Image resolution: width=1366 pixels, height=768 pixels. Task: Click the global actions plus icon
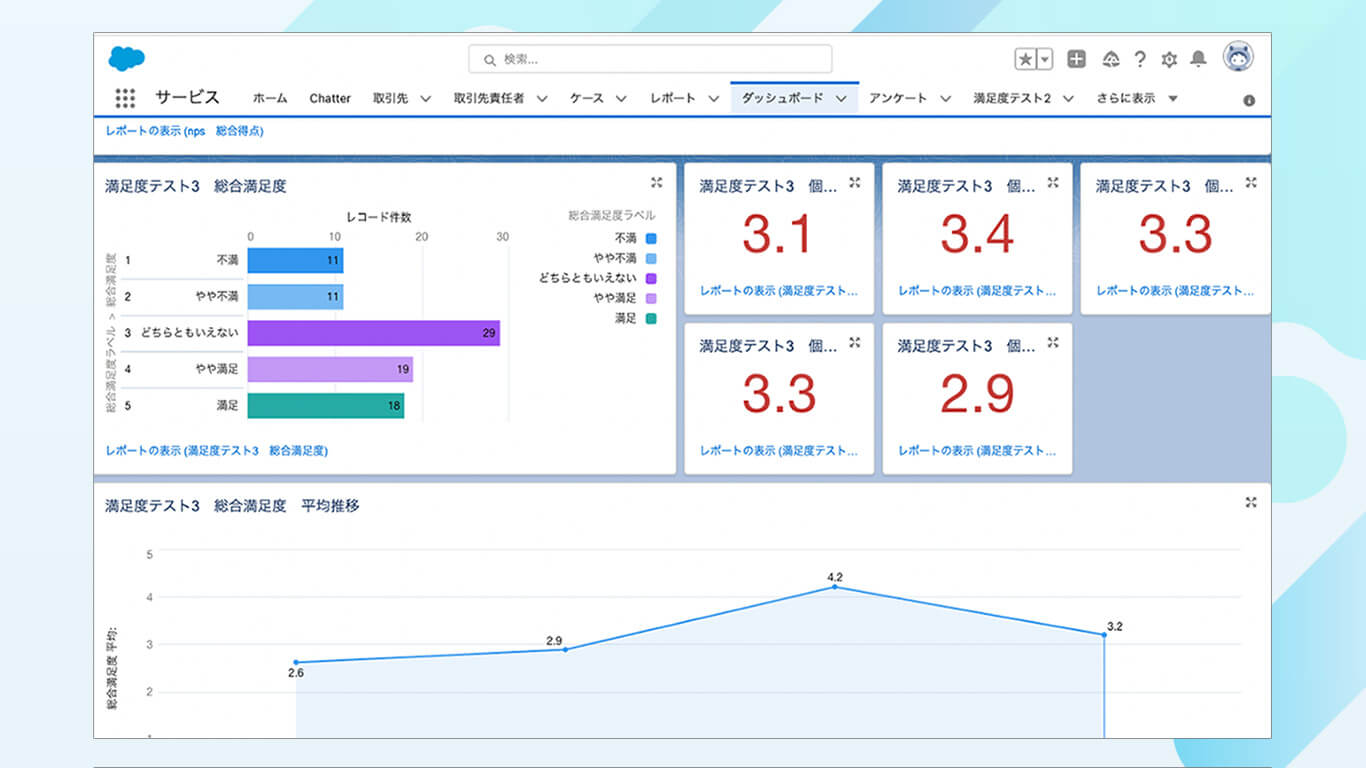click(1076, 59)
